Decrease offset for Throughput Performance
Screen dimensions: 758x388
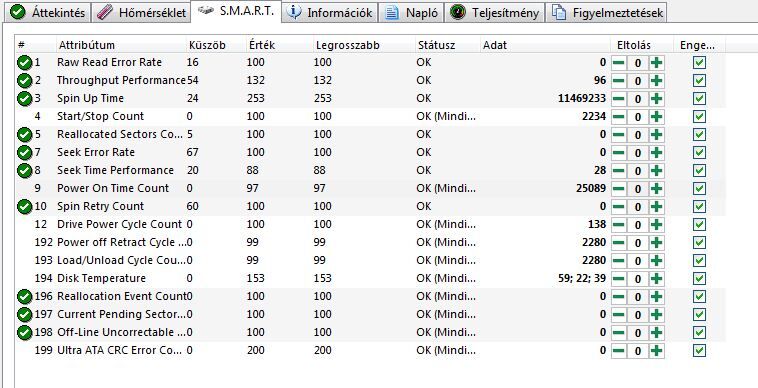(619, 81)
